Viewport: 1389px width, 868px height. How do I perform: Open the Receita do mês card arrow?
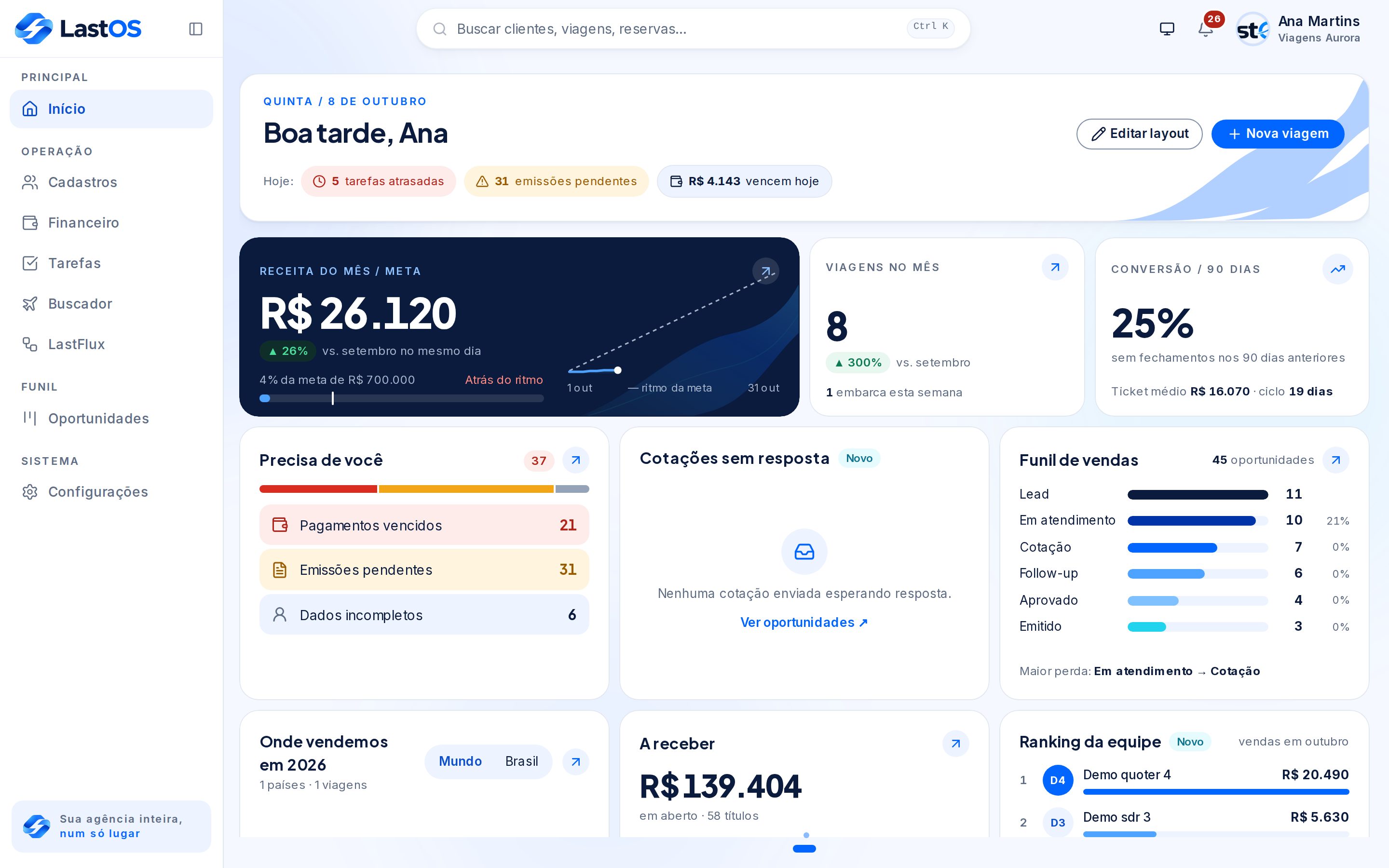(766, 271)
